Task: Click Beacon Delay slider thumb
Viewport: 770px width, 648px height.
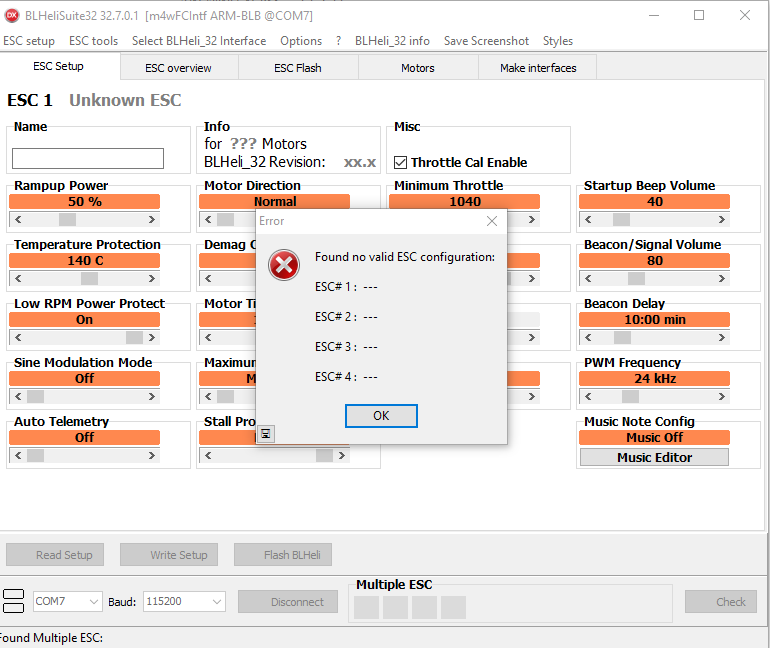Action: (622, 337)
